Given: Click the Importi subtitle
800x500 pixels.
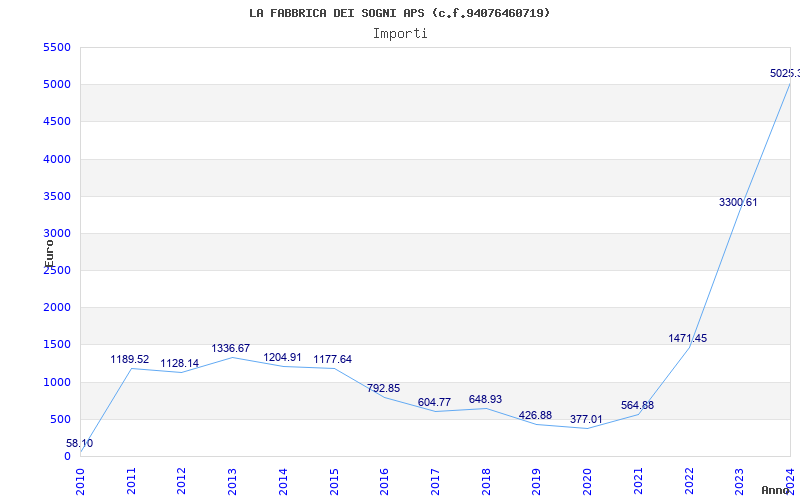Looking at the screenshot, I should [x=400, y=34].
